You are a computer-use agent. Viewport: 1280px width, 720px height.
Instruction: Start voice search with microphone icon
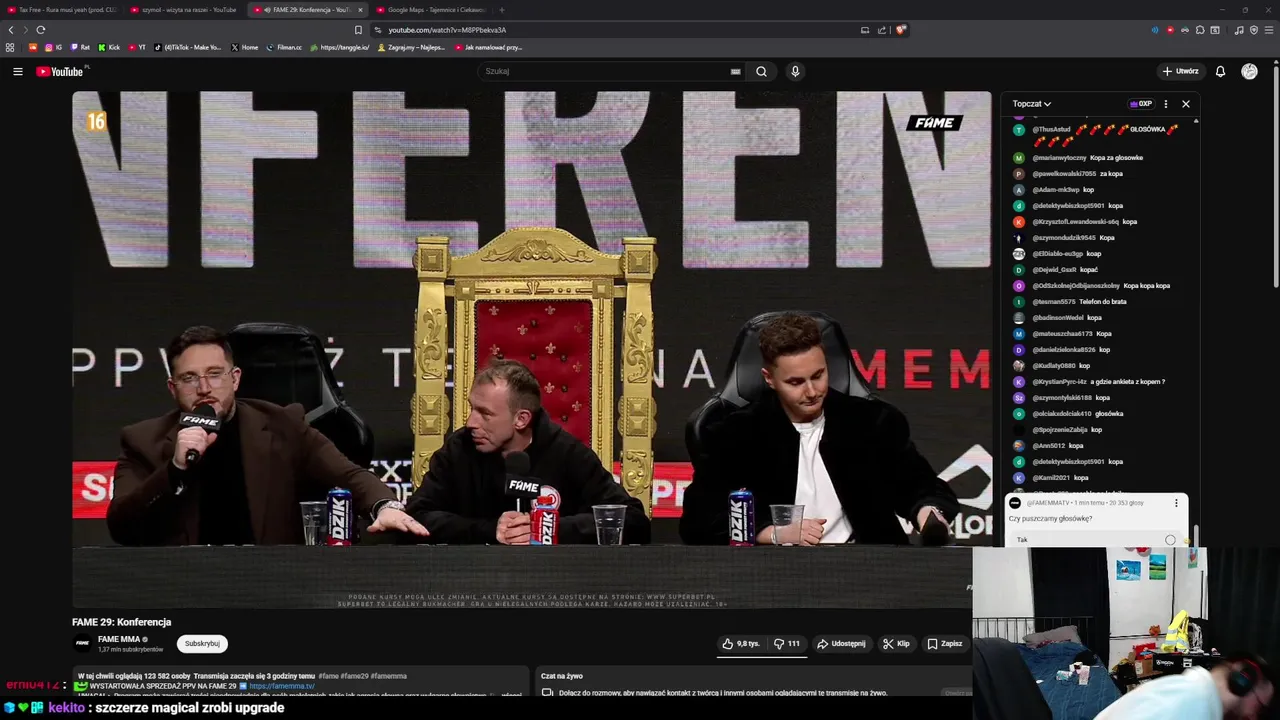795,71
